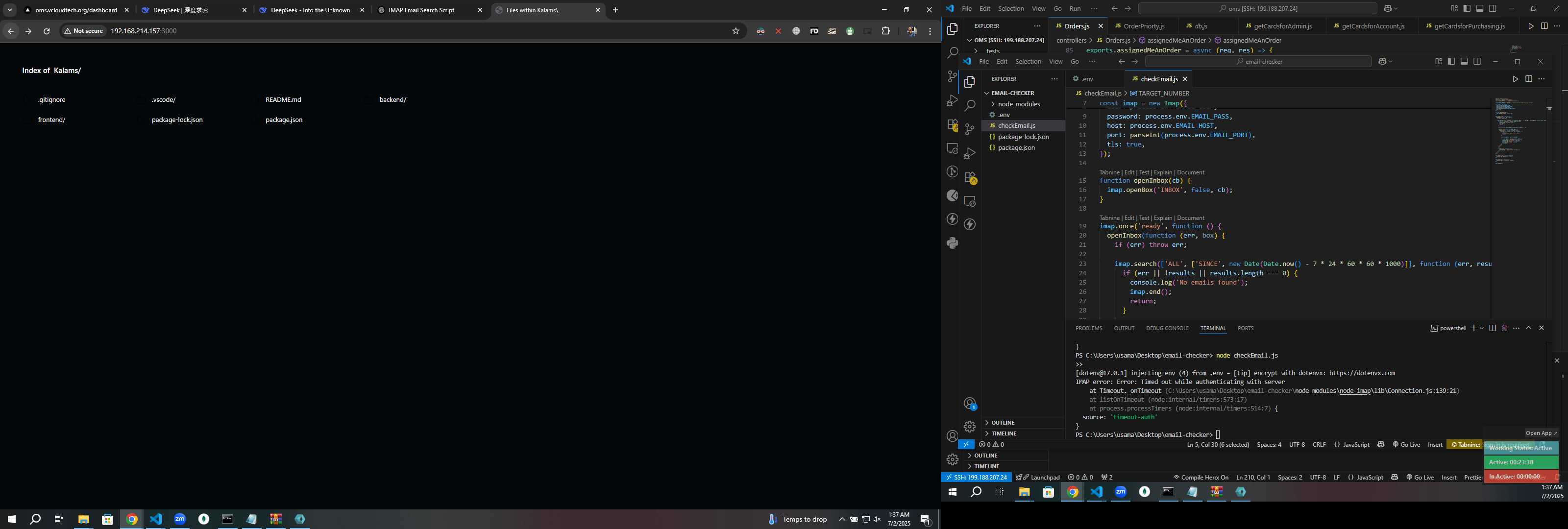Open Search view in oms window activity bar
Screen dimensions: 1568x529
coord(953,53)
